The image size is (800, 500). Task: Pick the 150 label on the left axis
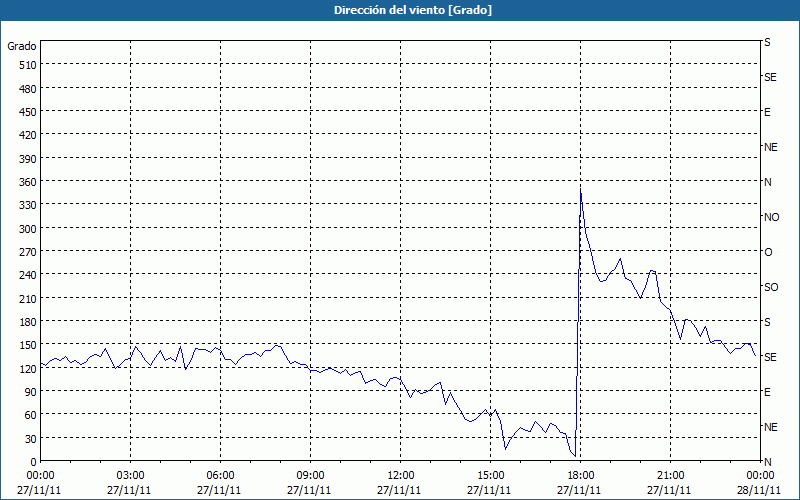(x=28, y=345)
